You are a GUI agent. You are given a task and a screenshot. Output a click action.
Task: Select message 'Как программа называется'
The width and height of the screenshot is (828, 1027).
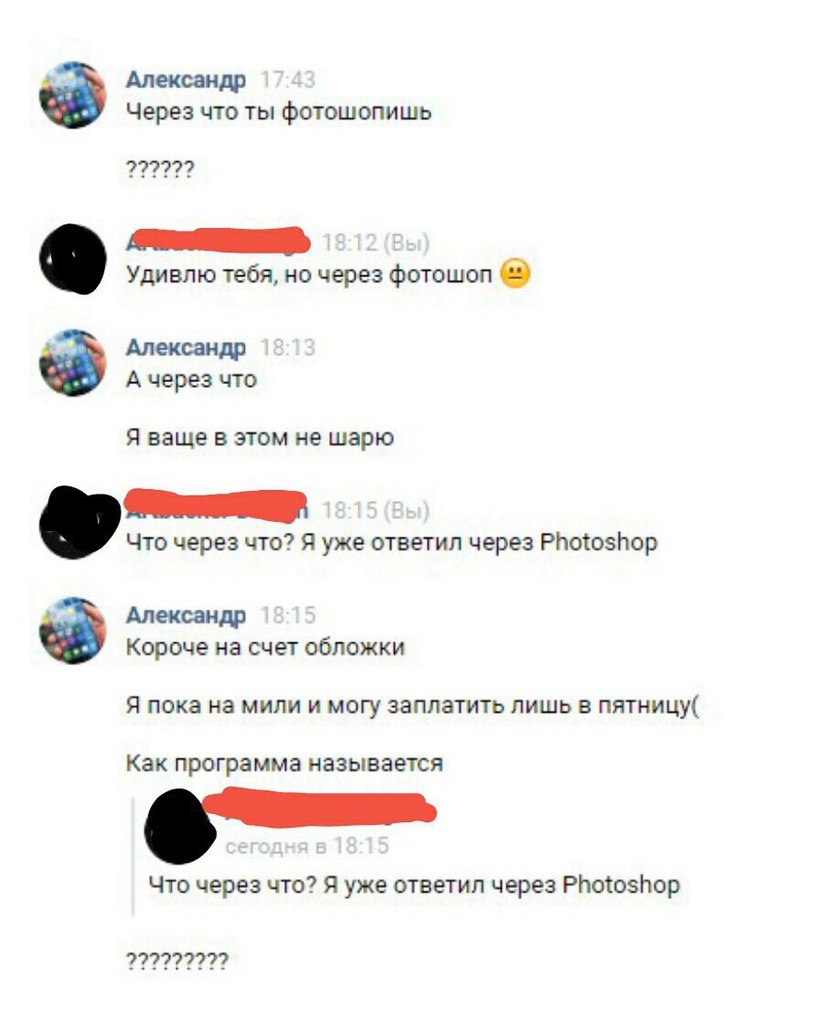click(x=284, y=763)
